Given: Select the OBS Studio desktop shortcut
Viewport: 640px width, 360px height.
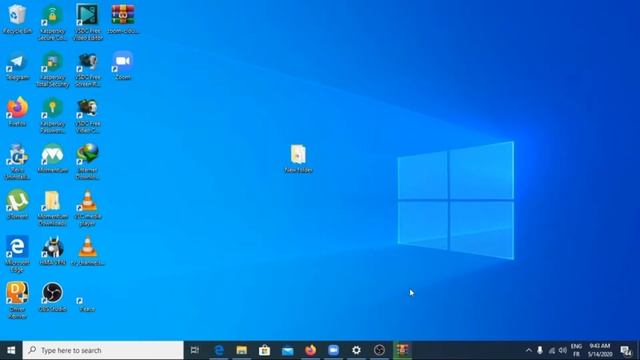Looking at the screenshot, I should coord(52,297).
